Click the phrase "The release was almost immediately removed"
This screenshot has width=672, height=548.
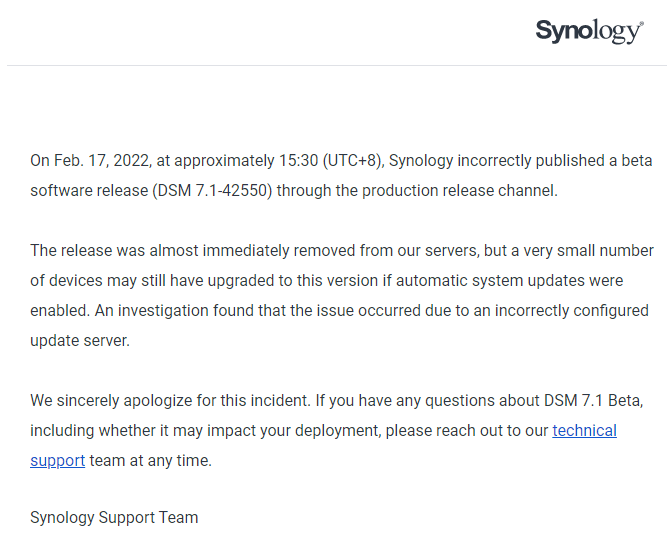click(x=192, y=251)
